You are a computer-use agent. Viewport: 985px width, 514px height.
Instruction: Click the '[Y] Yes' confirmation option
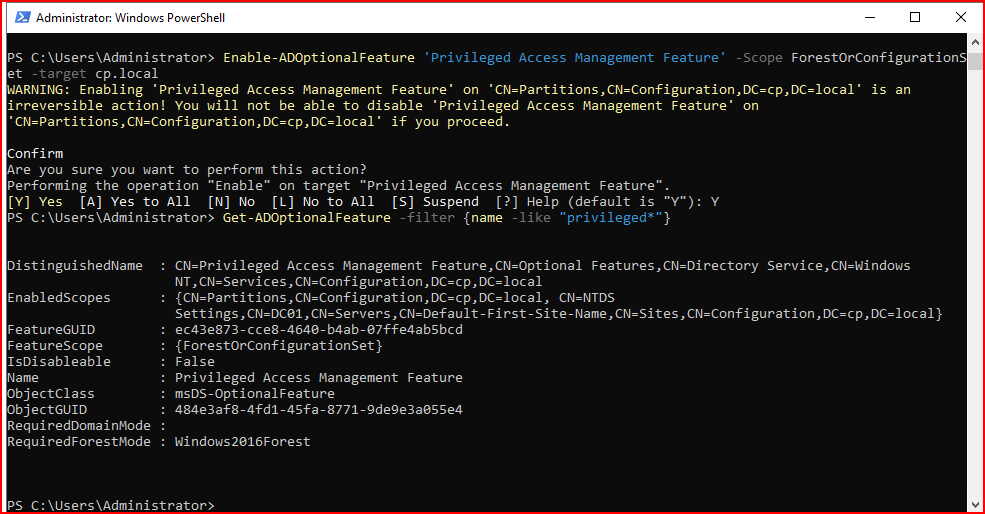pyautogui.click(x=35, y=202)
